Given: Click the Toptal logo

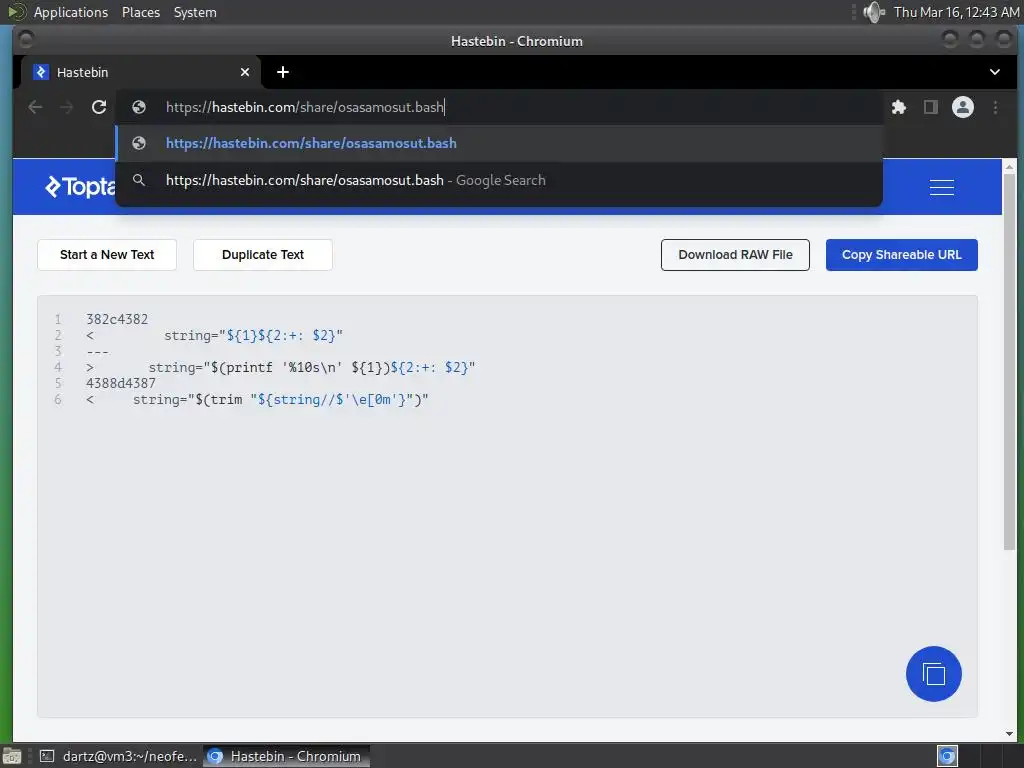Looking at the screenshot, I should pyautogui.click(x=80, y=187).
